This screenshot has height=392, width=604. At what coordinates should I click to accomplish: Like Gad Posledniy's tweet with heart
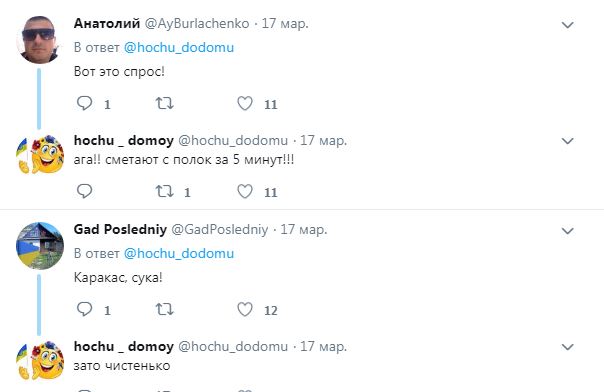tap(245, 309)
